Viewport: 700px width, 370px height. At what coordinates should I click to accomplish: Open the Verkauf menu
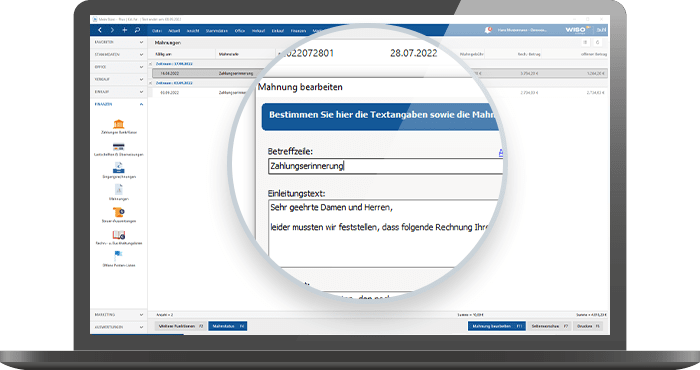[258, 31]
